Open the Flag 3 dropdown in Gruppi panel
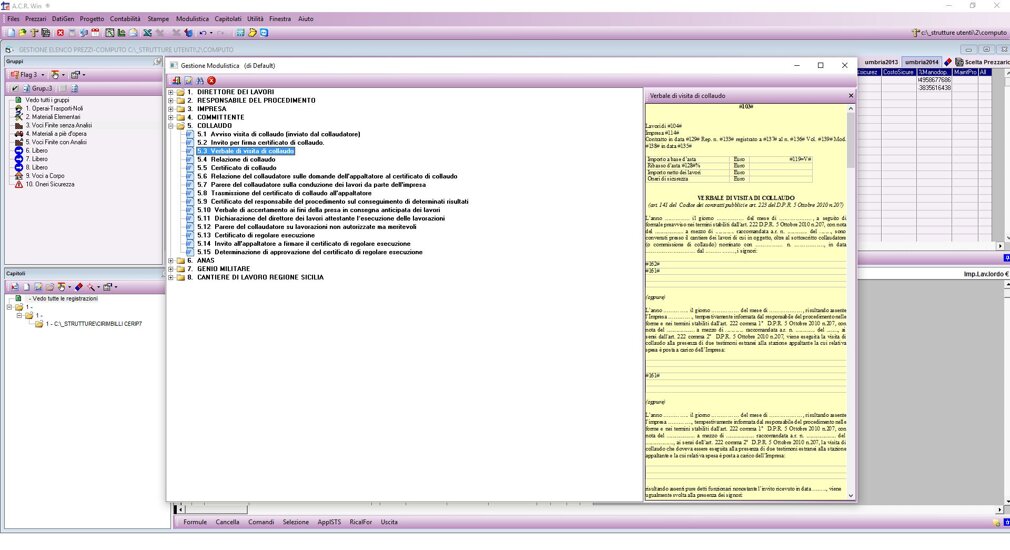Screen dimensions: 1010x550 point(42,75)
